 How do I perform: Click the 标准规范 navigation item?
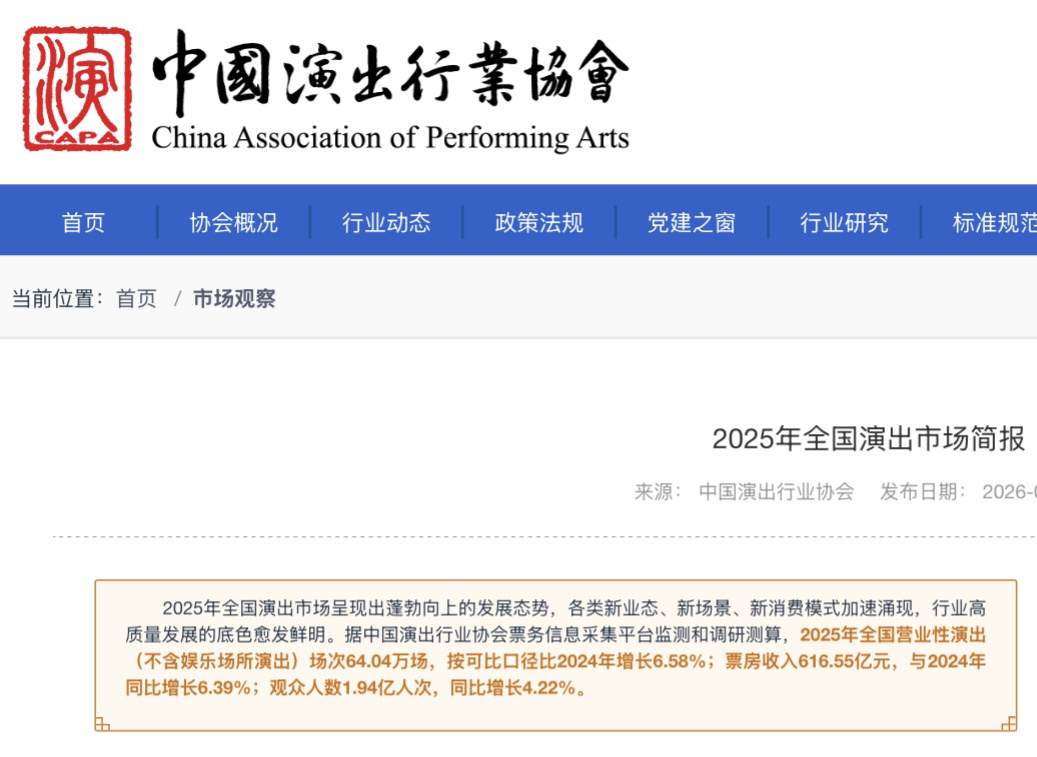[x=994, y=222]
